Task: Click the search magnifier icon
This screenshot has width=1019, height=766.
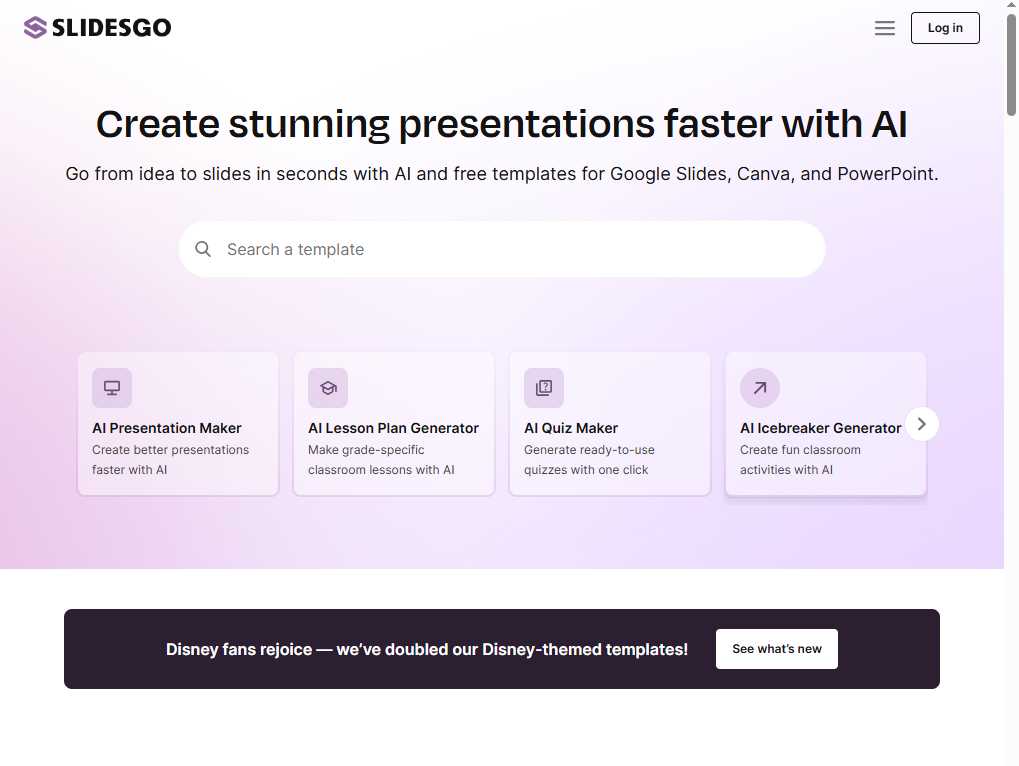Action: tap(203, 249)
